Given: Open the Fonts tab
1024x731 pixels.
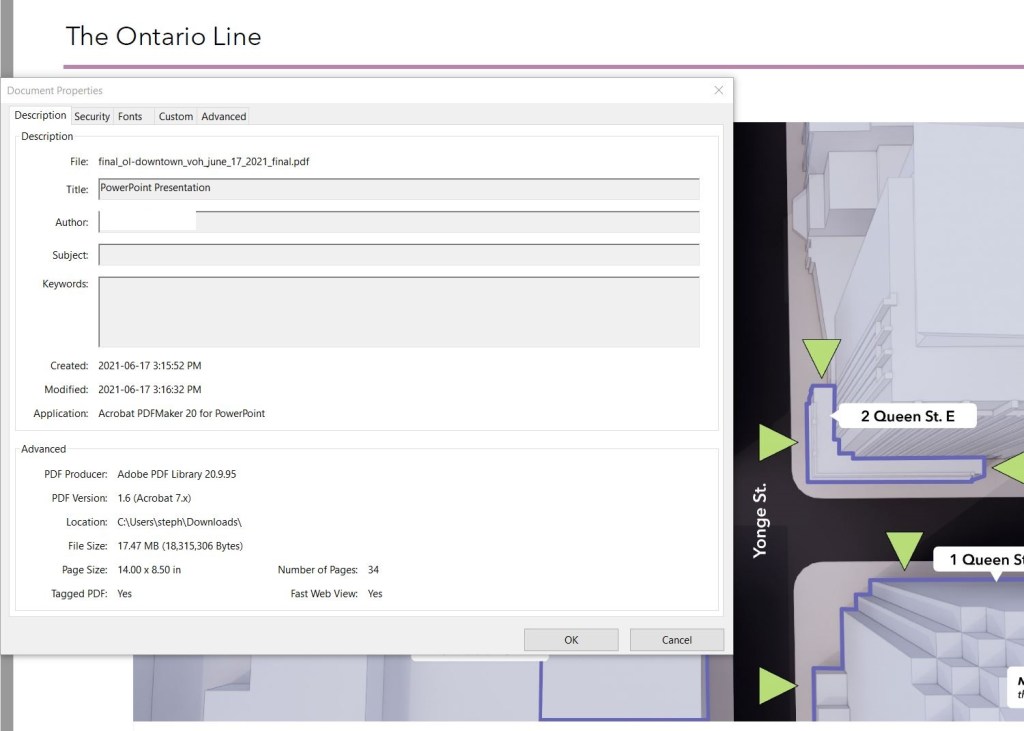Looking at the screenshot, I should [130, 116].
